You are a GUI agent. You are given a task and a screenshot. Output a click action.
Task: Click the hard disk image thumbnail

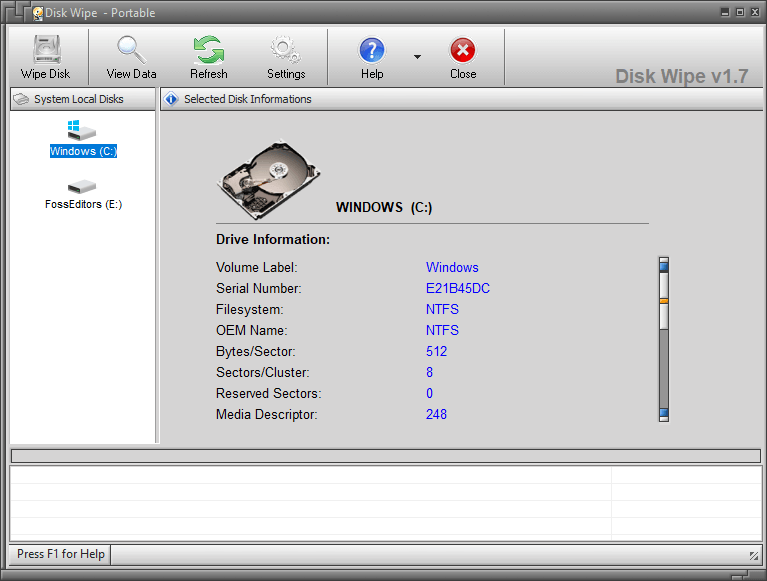tap(268, 179)
